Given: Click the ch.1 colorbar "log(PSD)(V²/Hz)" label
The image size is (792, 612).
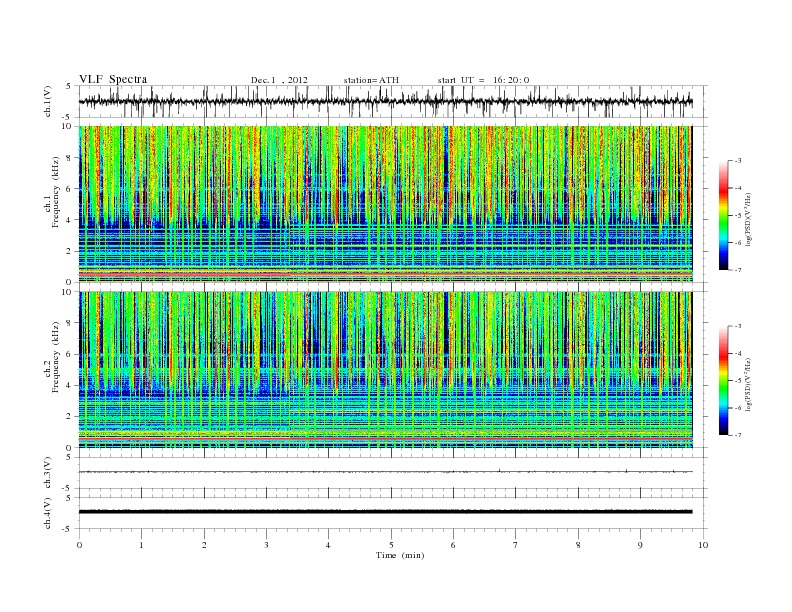Looking at the screenshot, I should pyautogui.click(x=749, y=220).
